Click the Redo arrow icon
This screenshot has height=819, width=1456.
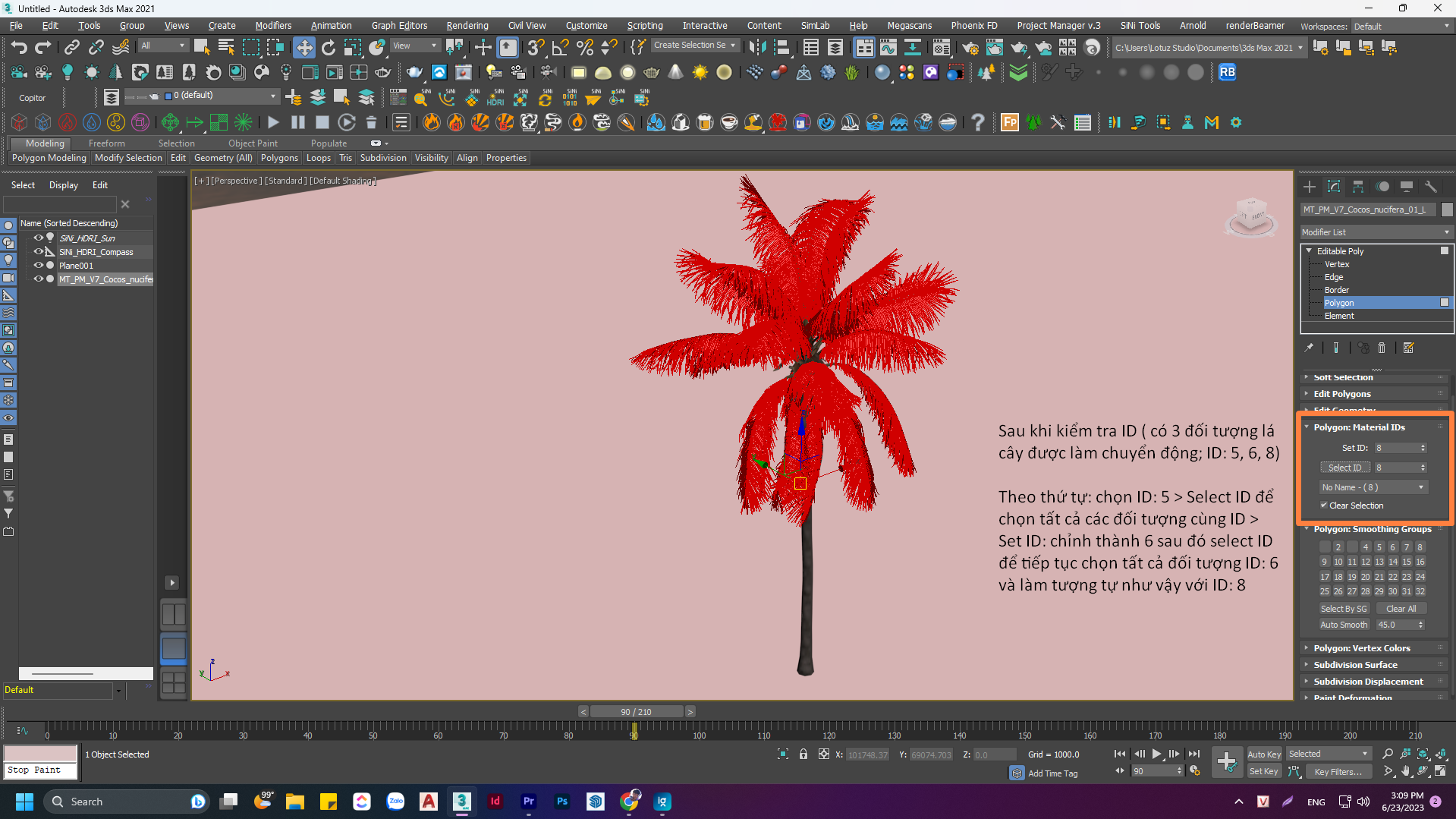point(43,48)
